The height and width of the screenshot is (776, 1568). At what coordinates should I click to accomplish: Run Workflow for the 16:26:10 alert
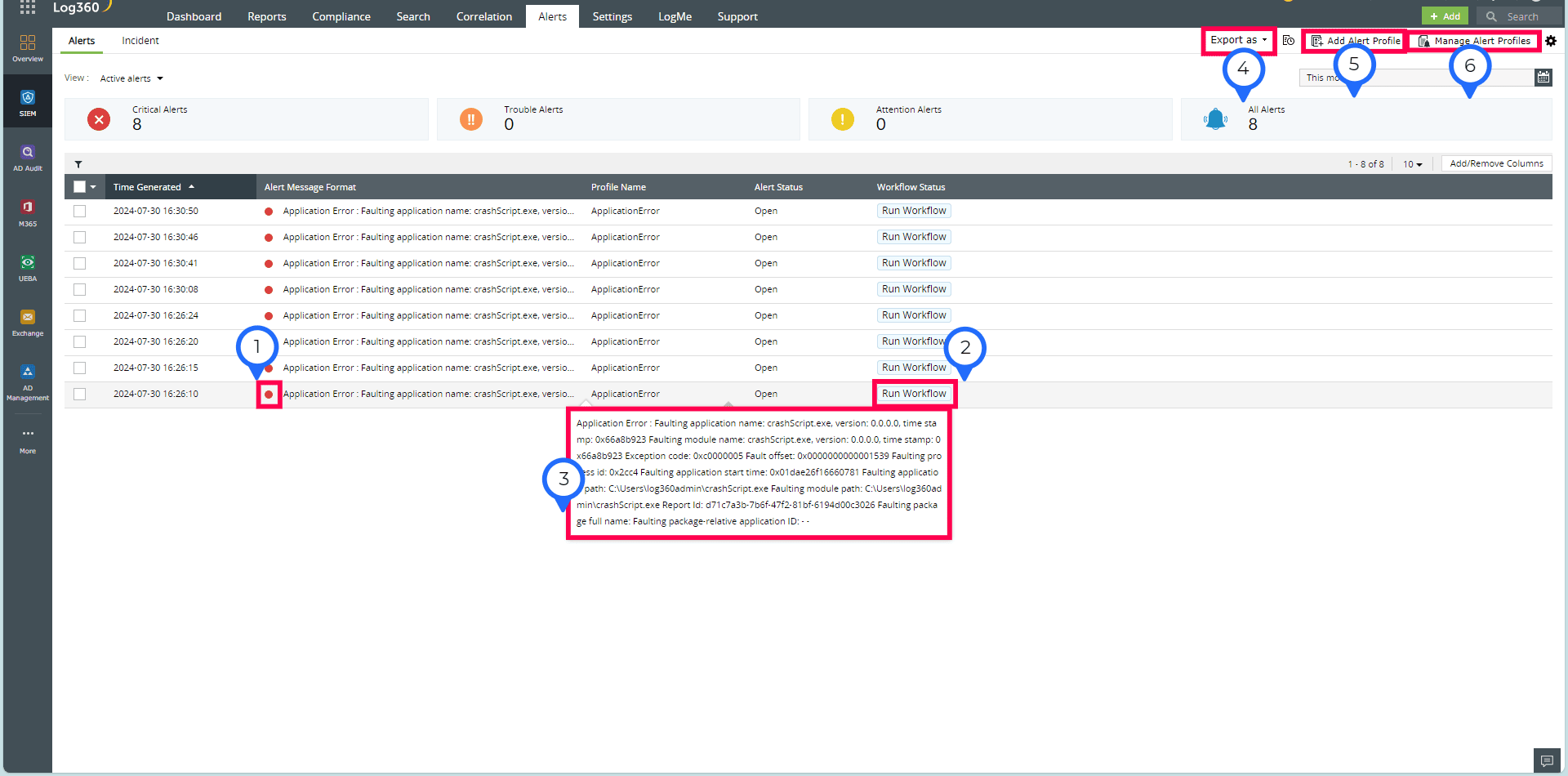(914, 394)
